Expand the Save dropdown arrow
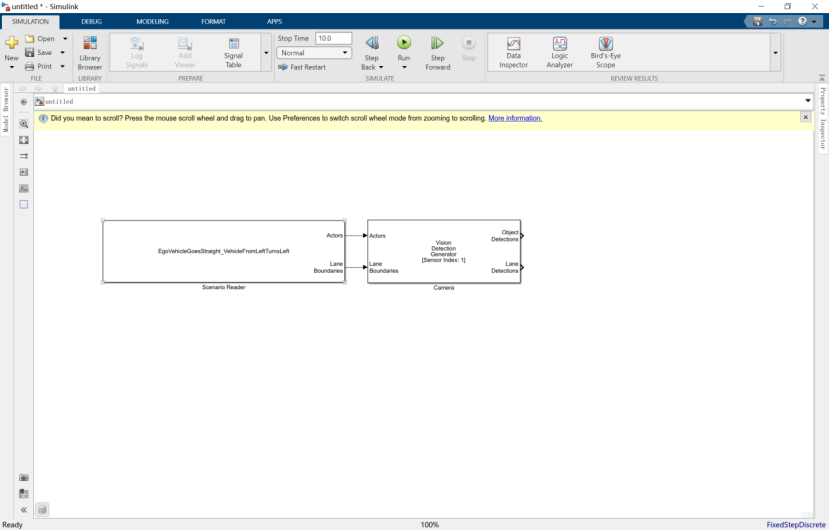 [62, 52]
